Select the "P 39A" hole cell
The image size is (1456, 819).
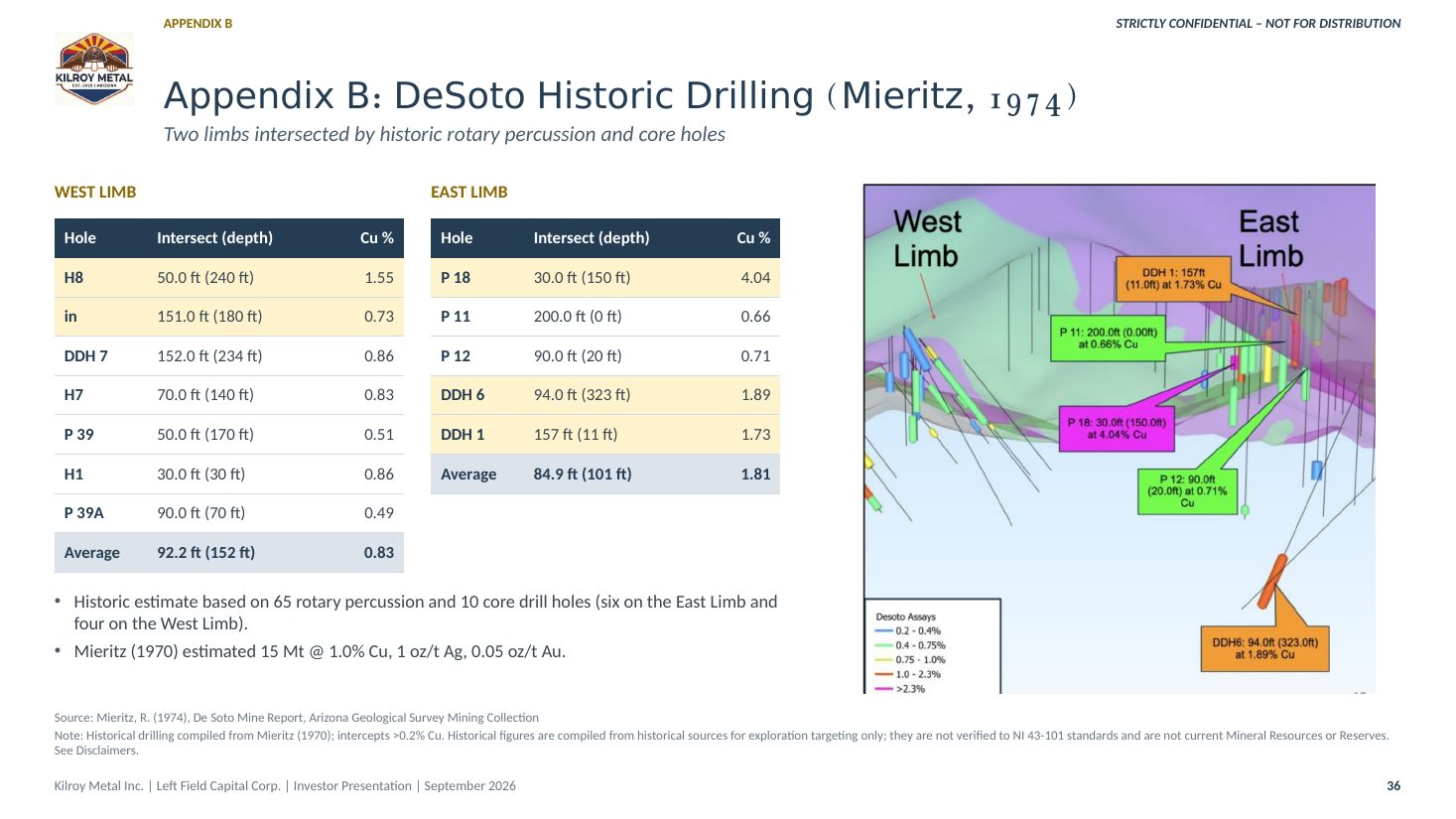click(84, 513)
